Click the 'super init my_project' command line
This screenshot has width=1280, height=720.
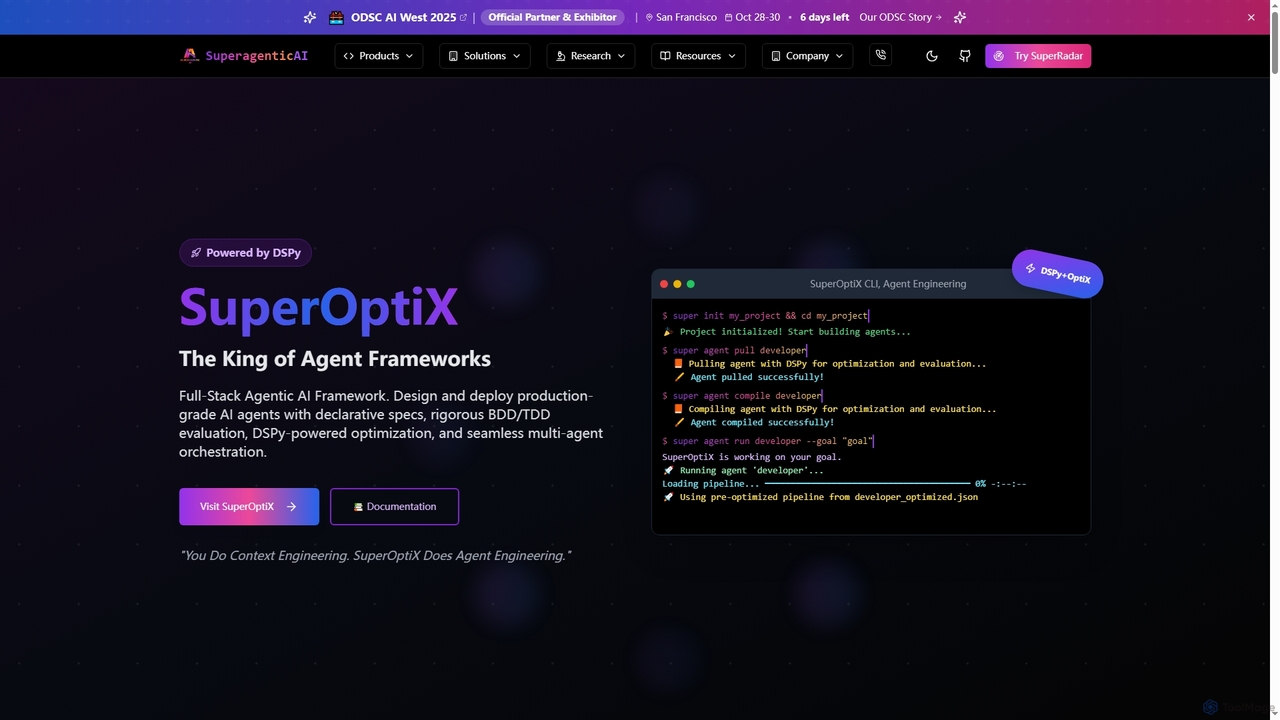(765, 316)
